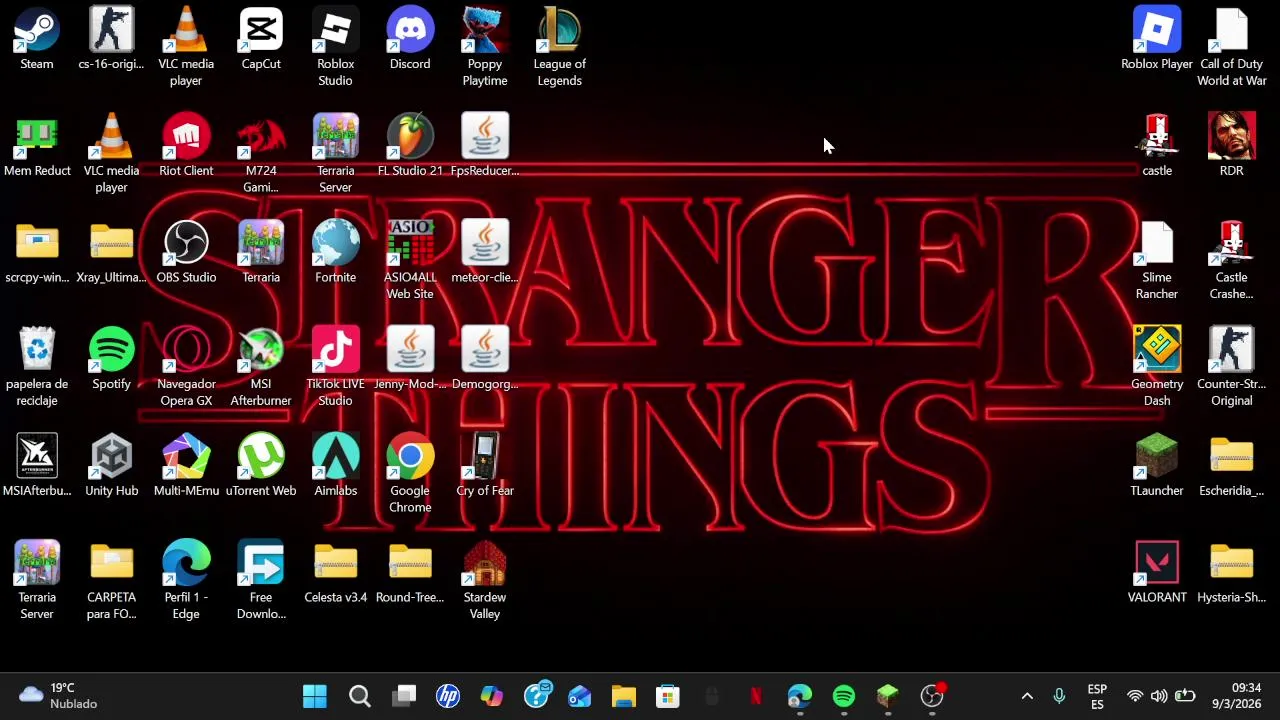Open Task View on the taskbar
The image size is (1280, 720).
(404, 696)
